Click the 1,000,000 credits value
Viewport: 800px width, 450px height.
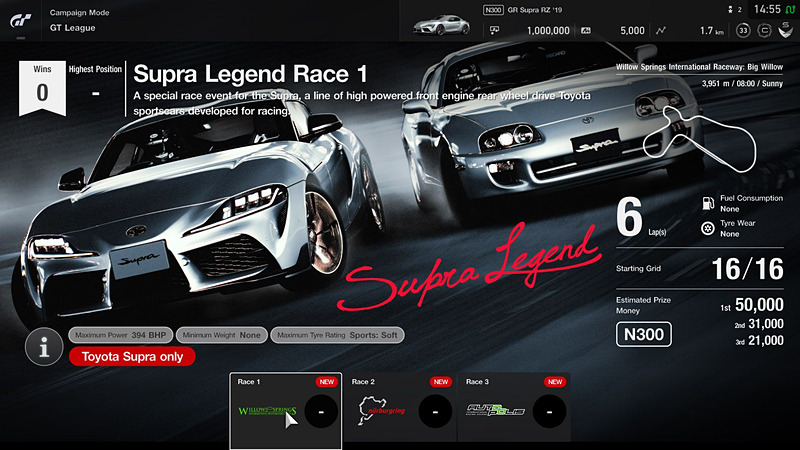(548, 31)
